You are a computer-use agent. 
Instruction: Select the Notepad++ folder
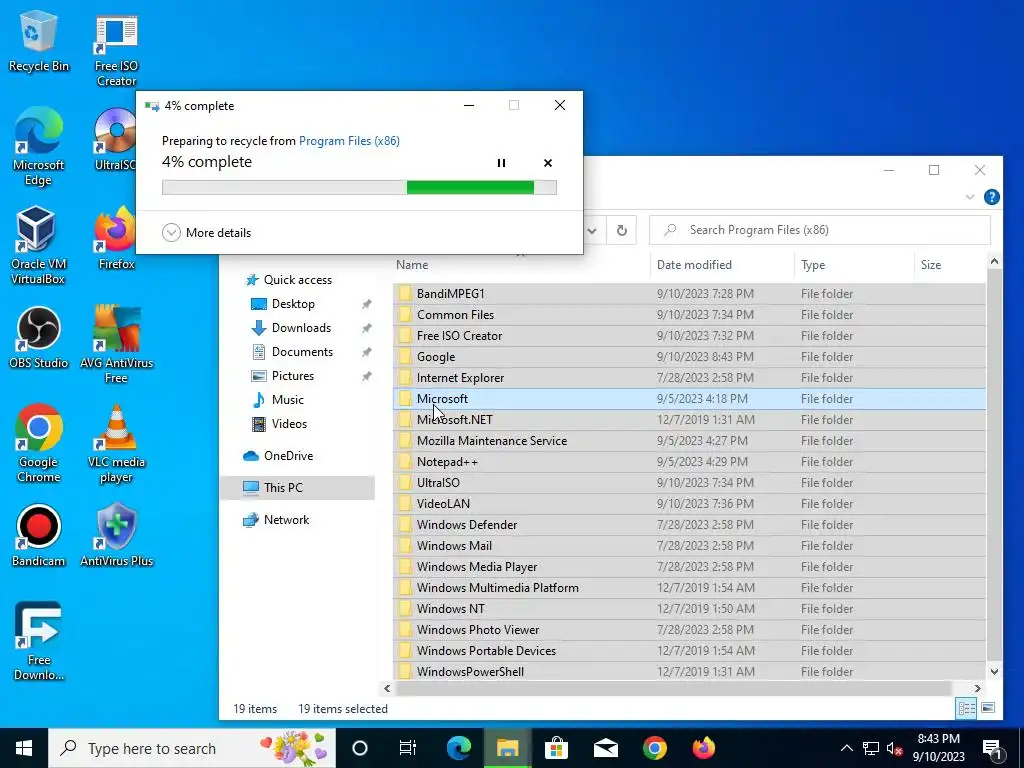(689, 462)
